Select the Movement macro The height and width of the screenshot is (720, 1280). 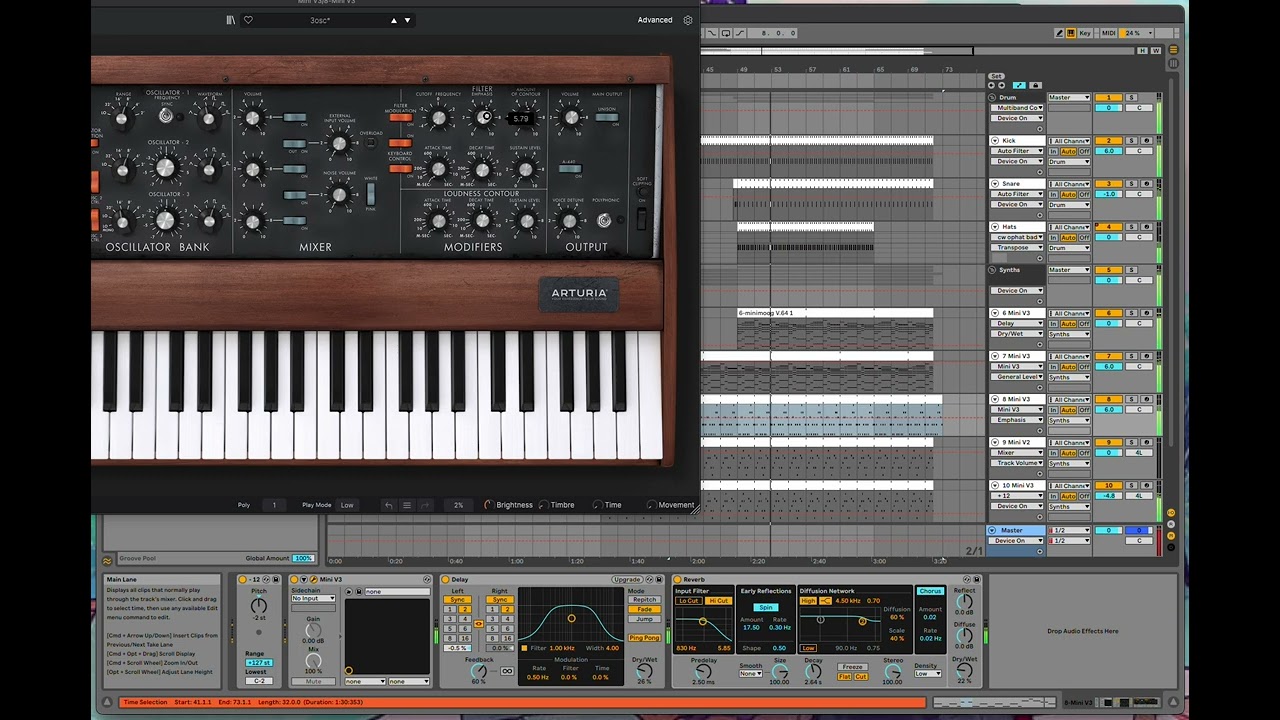[x=670, y=505]
